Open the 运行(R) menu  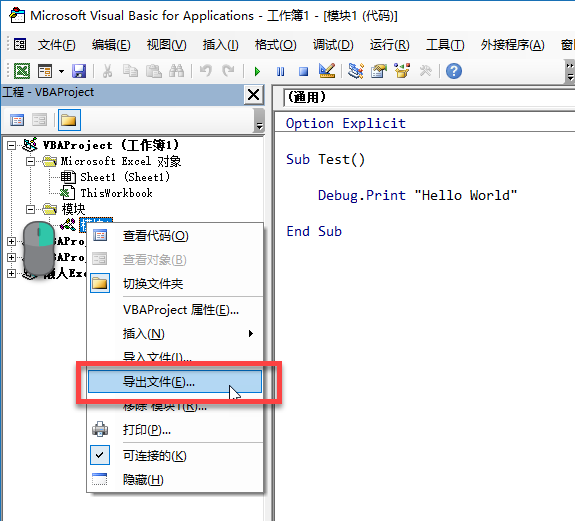[389, 45]
